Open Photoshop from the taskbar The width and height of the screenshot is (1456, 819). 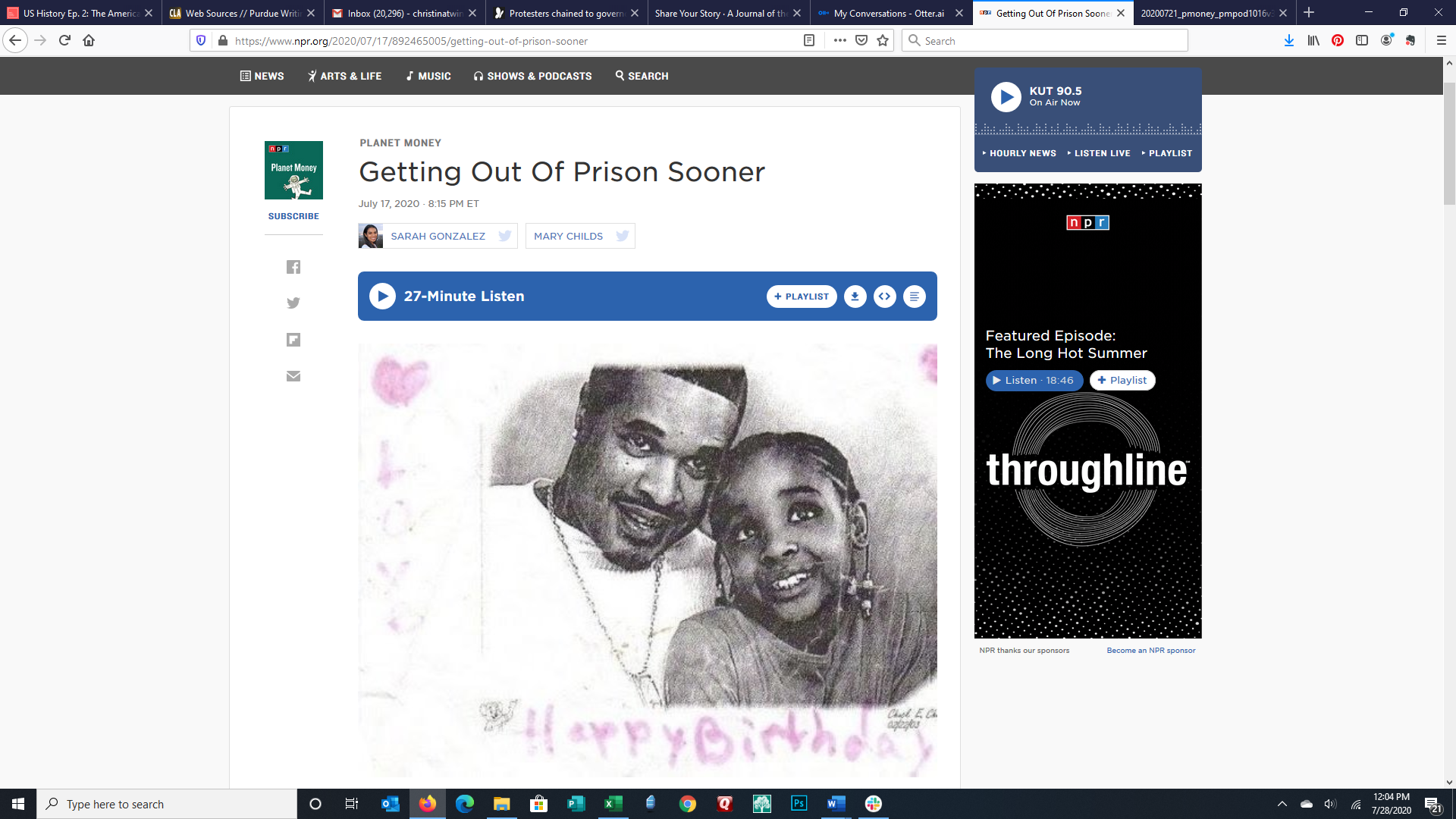[799, 804]
